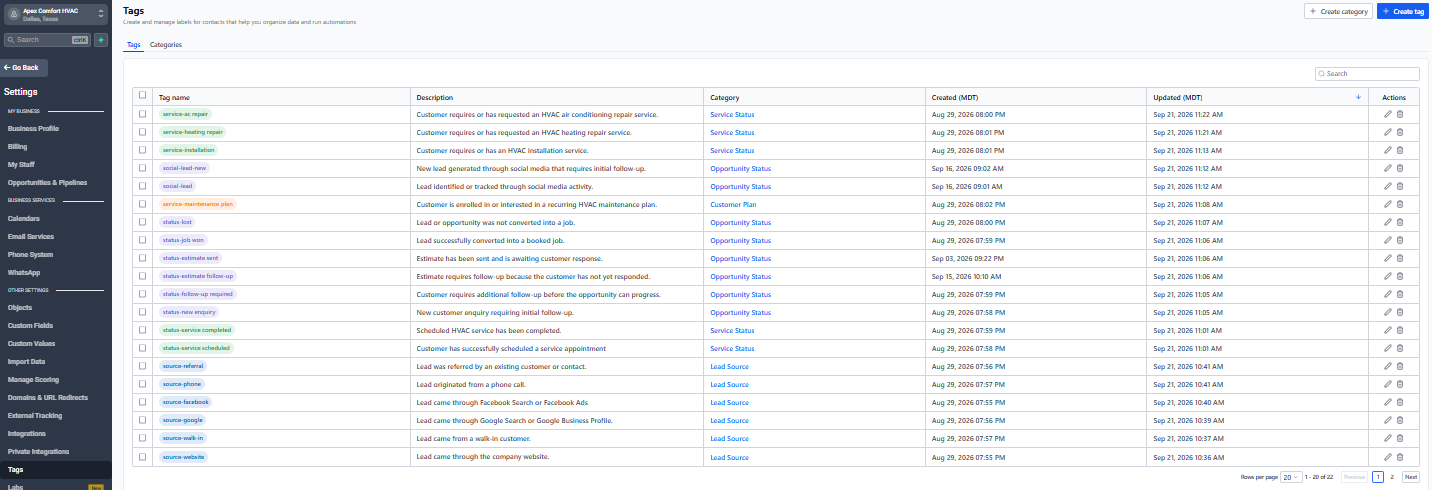Open the Apex Comfort HVAC account switcher

(x=56, y=14)
